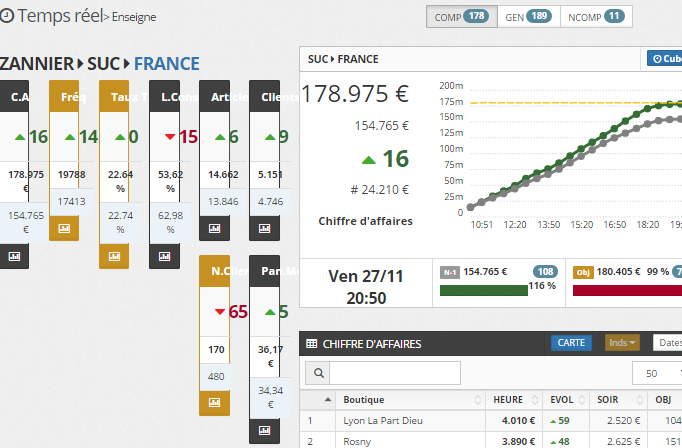The width and height of the screenshot is (682, 448).
Task: Select FRANCE in the breadcrumb
Action: point(166,64)
